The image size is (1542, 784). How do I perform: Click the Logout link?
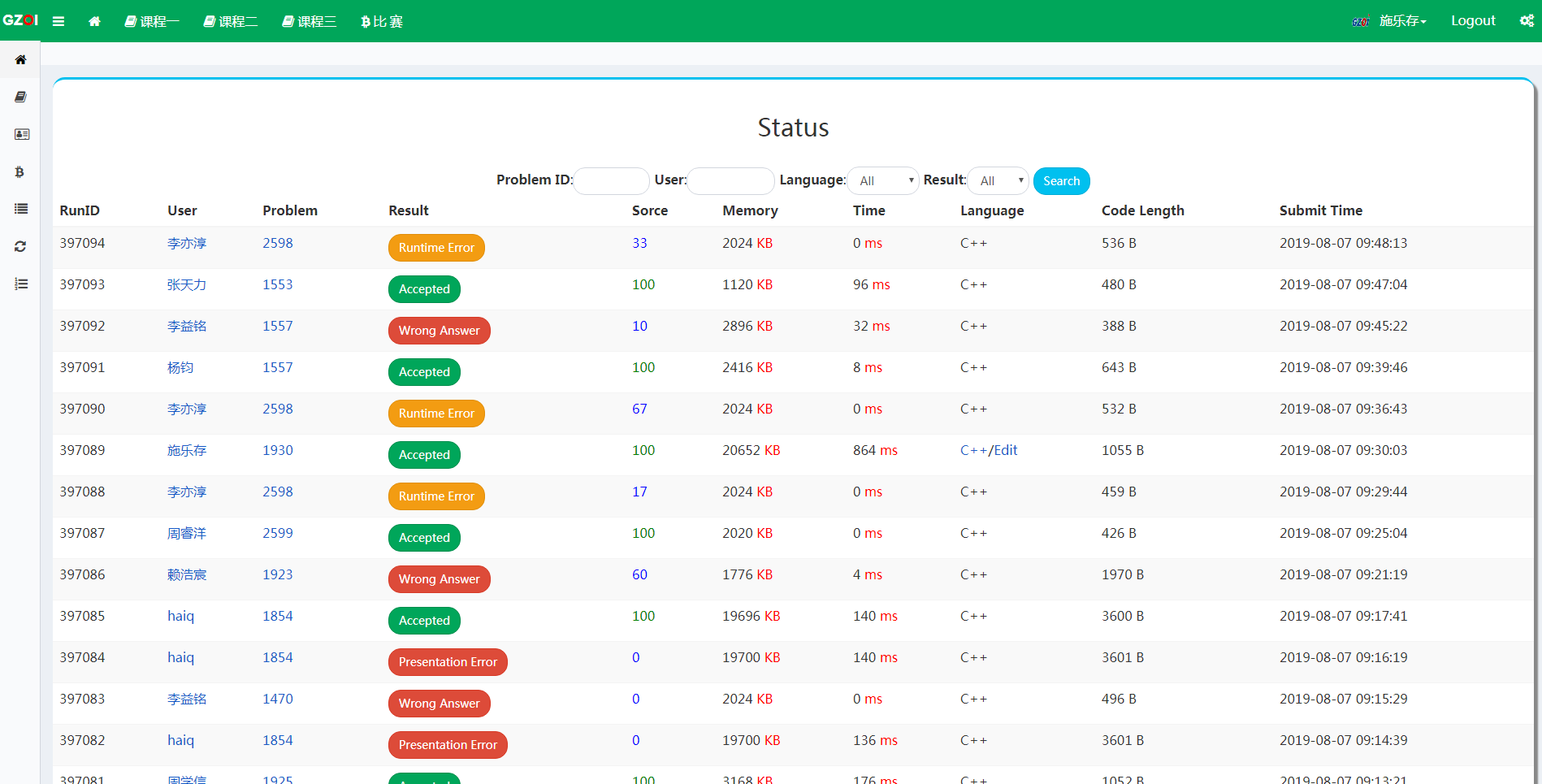click(x=1473, y=21)
